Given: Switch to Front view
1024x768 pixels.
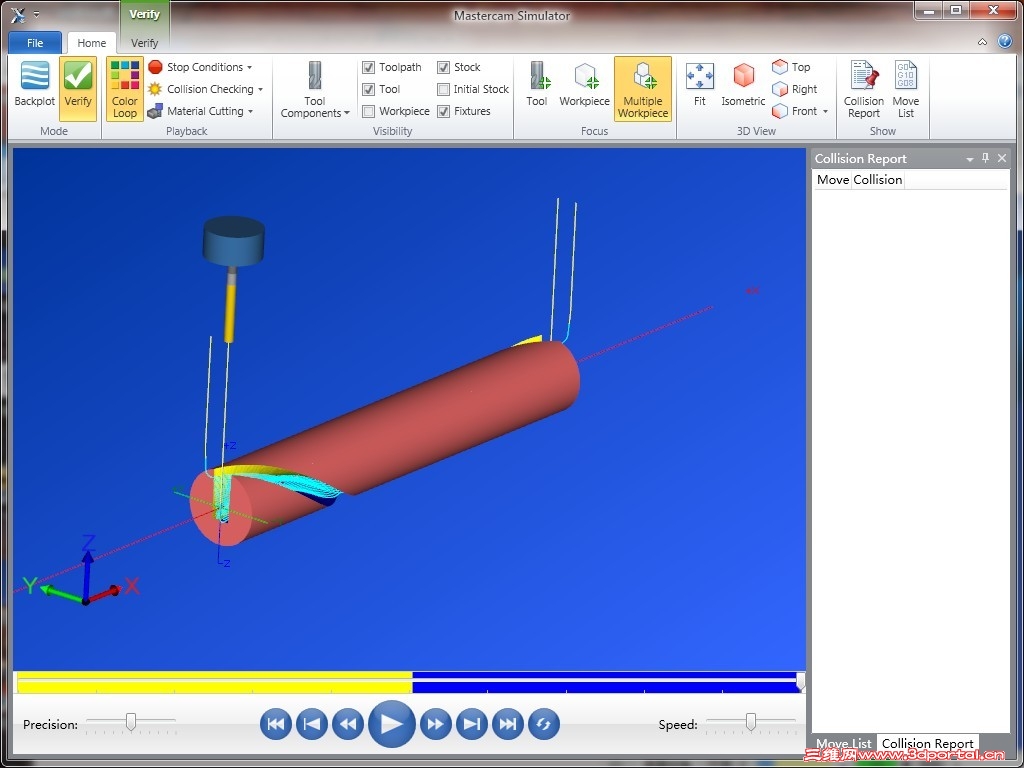Looking at the screenshot, I should pyautogui.click(x=795, y=111).
